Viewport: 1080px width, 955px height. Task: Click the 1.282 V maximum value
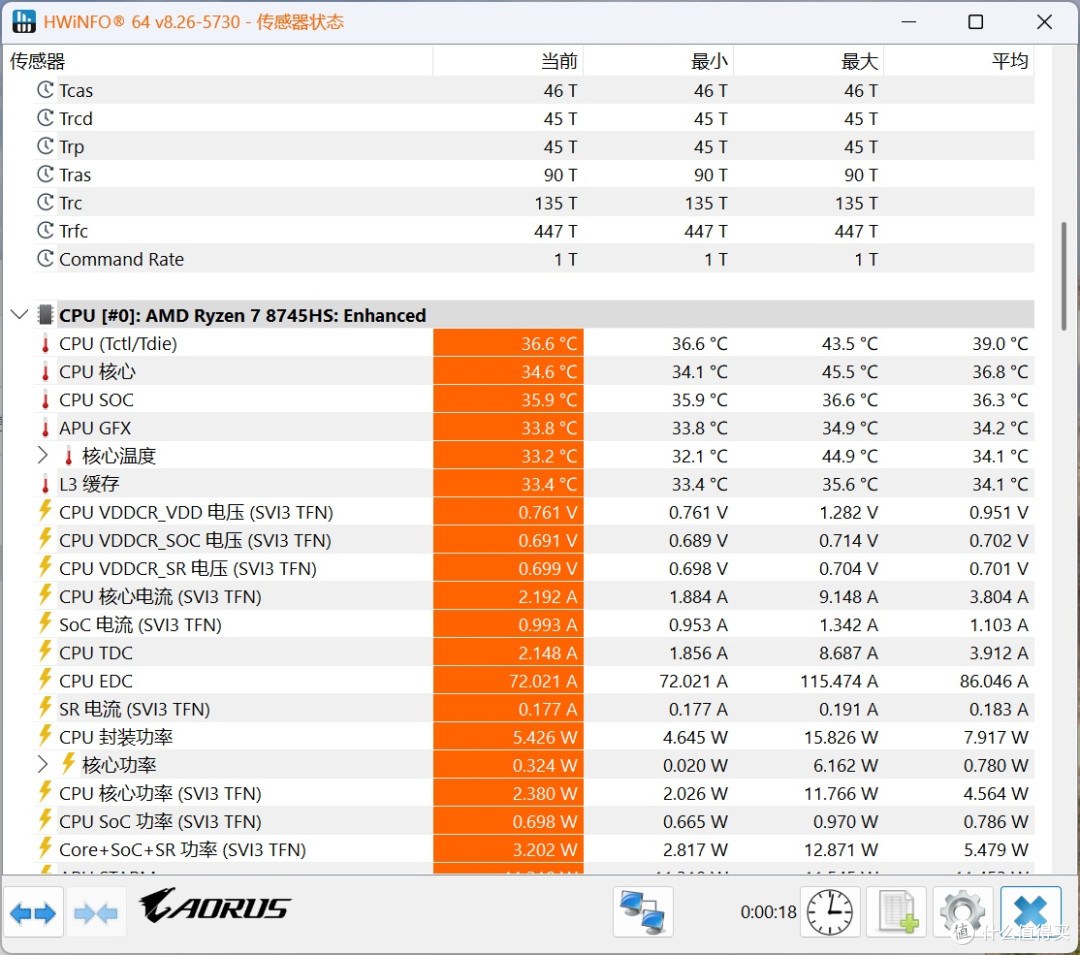849,512
